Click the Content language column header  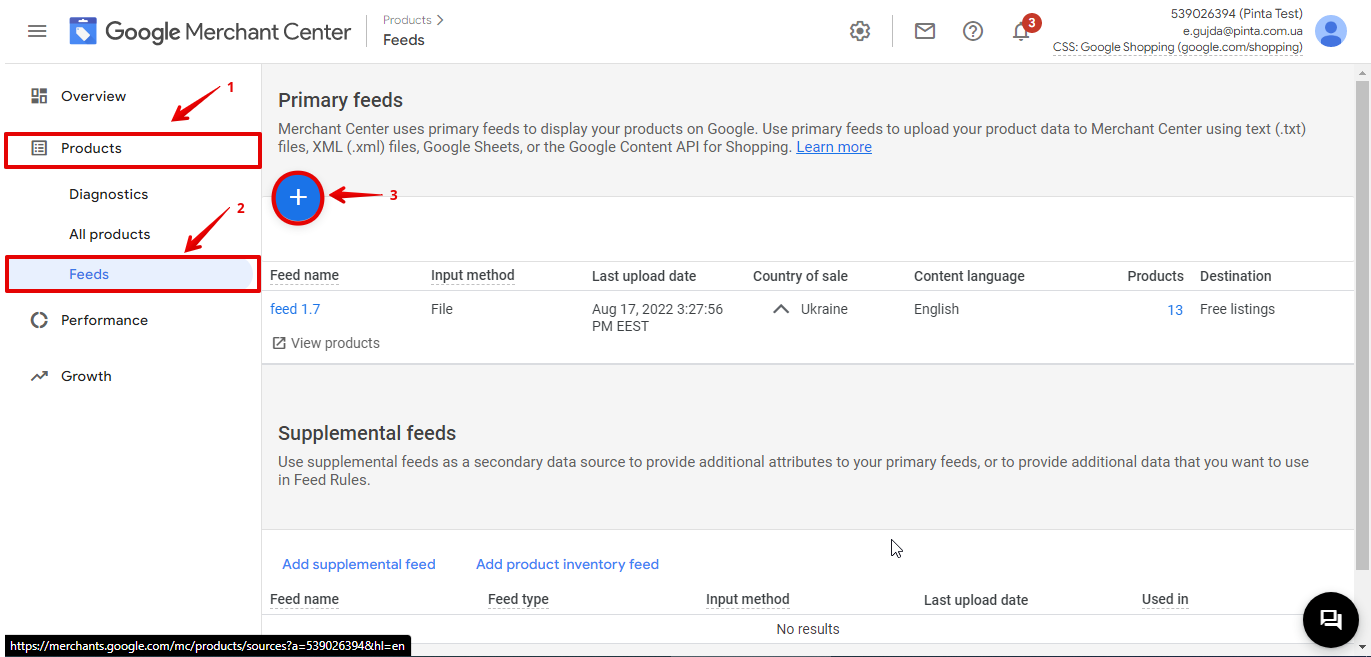pos(969,276)
